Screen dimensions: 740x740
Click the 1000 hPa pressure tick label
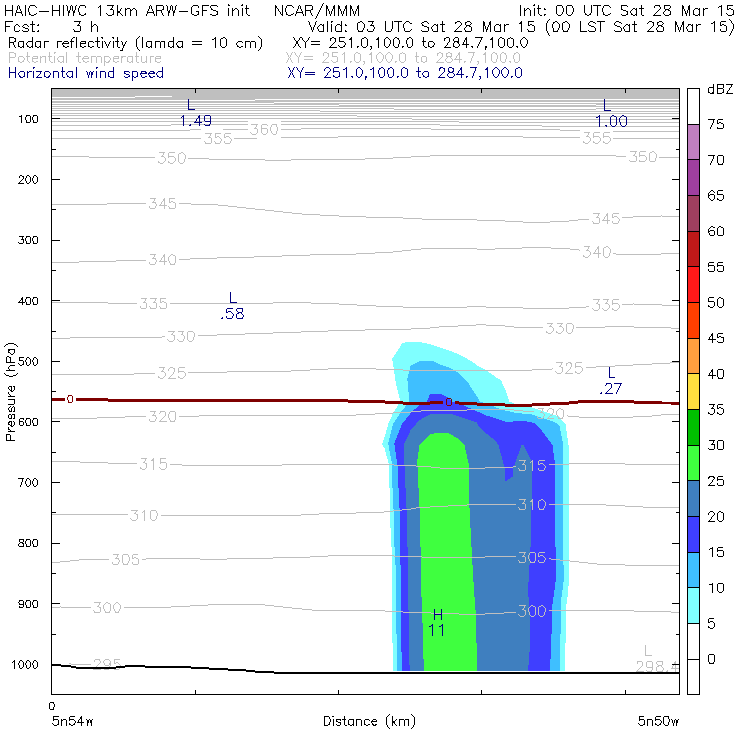click(25, 665)
